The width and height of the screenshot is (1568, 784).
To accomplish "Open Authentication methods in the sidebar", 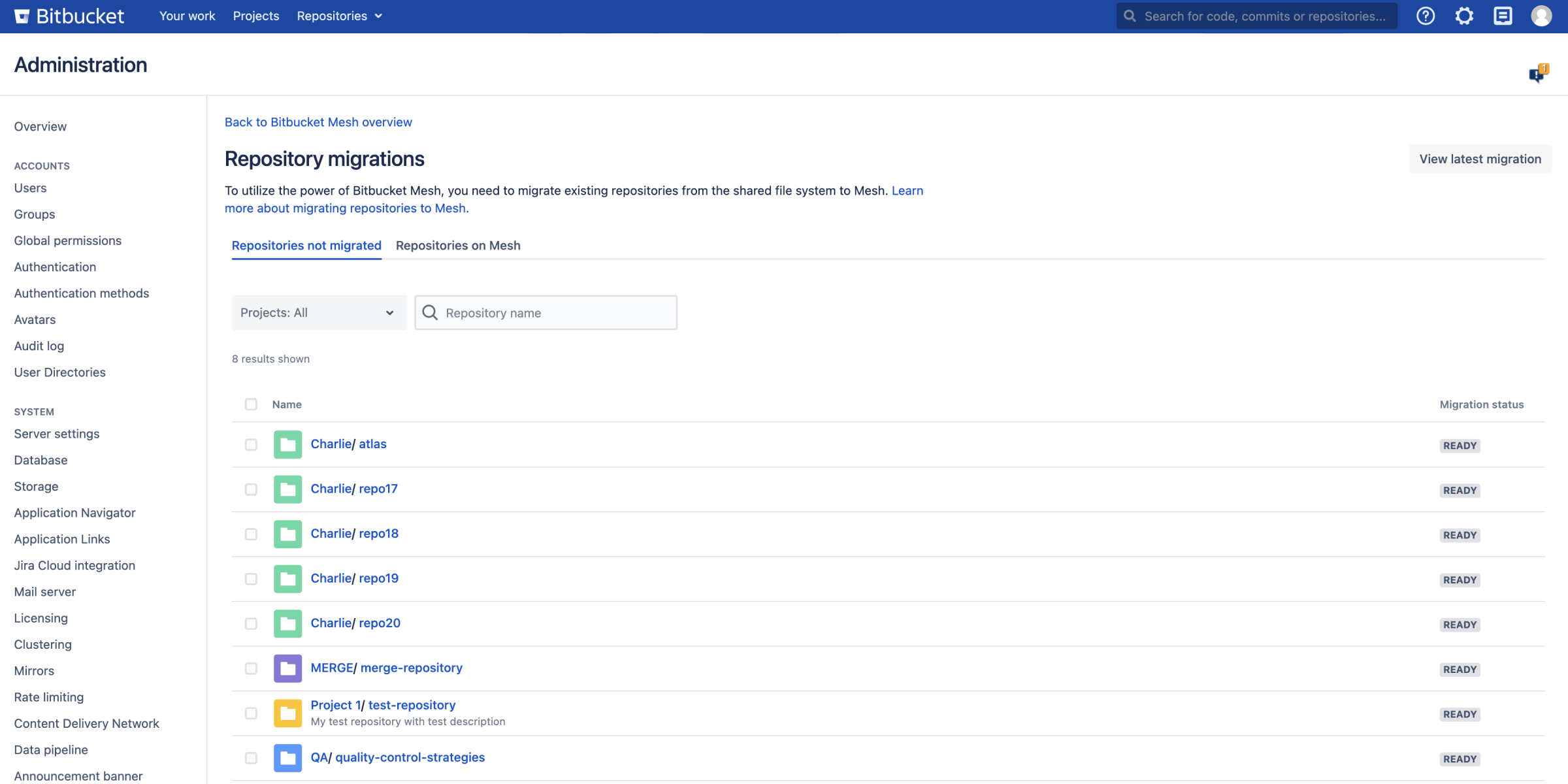I will point(81,293).
